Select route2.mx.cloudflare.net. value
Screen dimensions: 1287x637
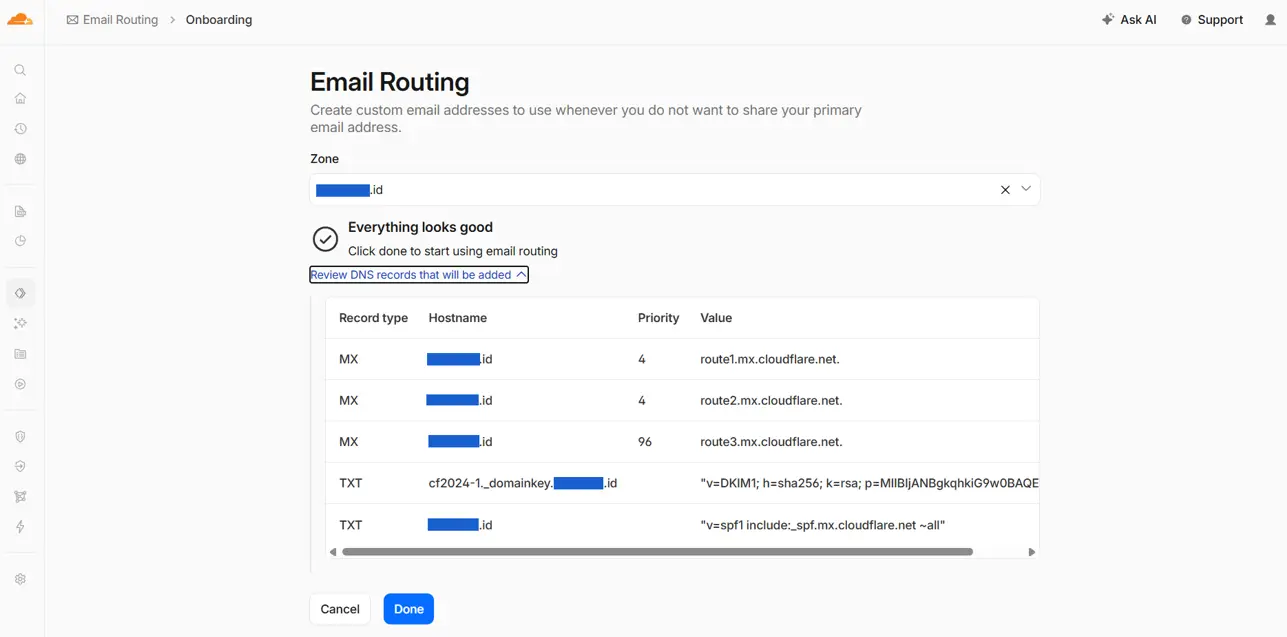point(771,400)
